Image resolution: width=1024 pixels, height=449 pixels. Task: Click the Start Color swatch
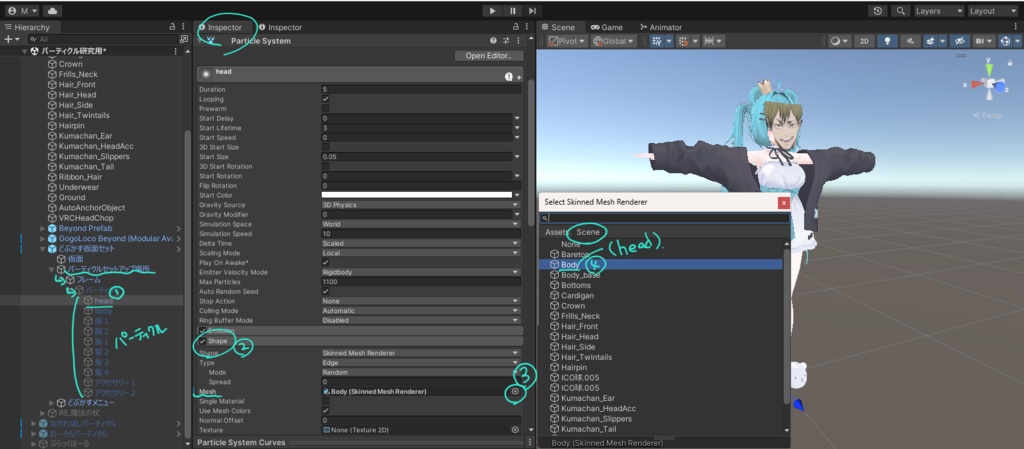point(417,195)
